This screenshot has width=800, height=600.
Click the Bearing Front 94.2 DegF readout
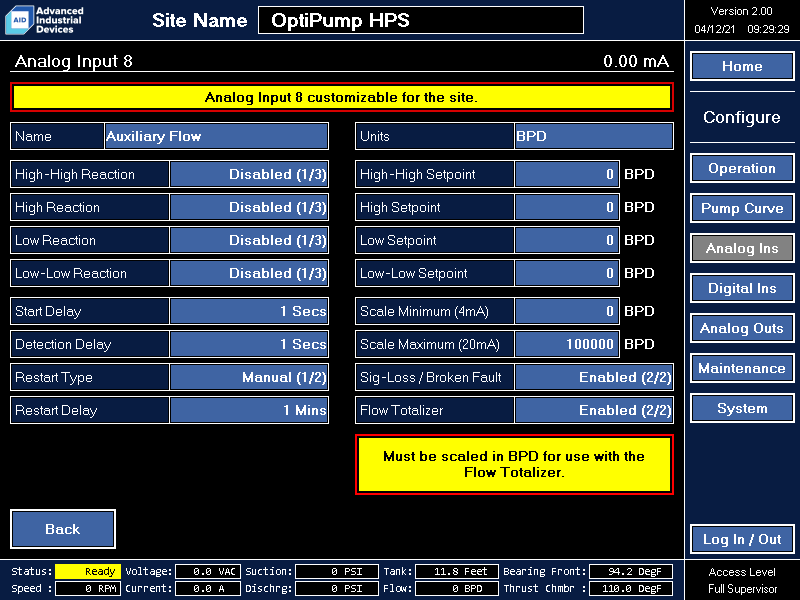point(631,571)
